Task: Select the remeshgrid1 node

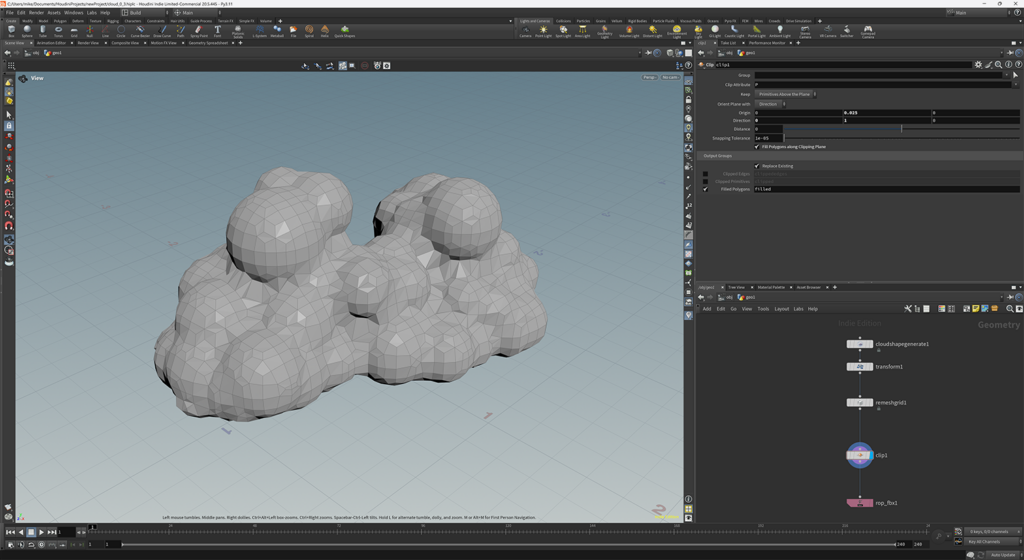Action: click(x=859, y=403)
